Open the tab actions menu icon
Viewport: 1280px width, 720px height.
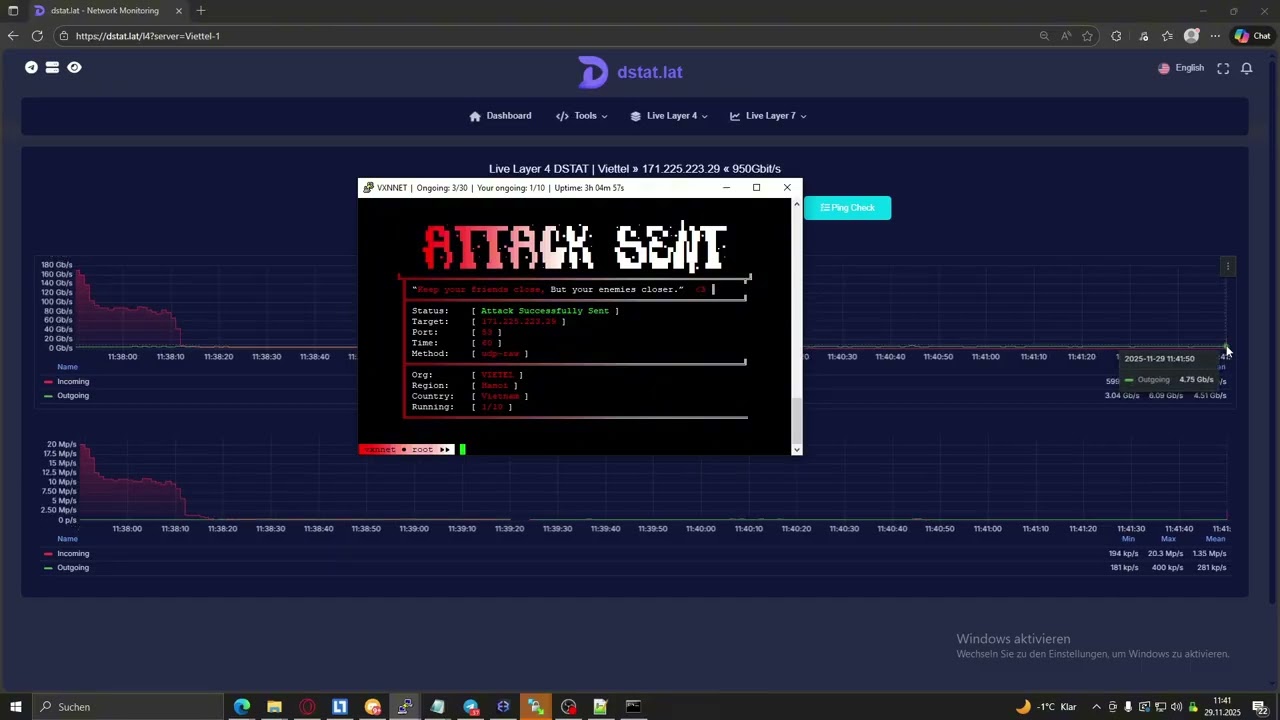(x=13, y=11)
